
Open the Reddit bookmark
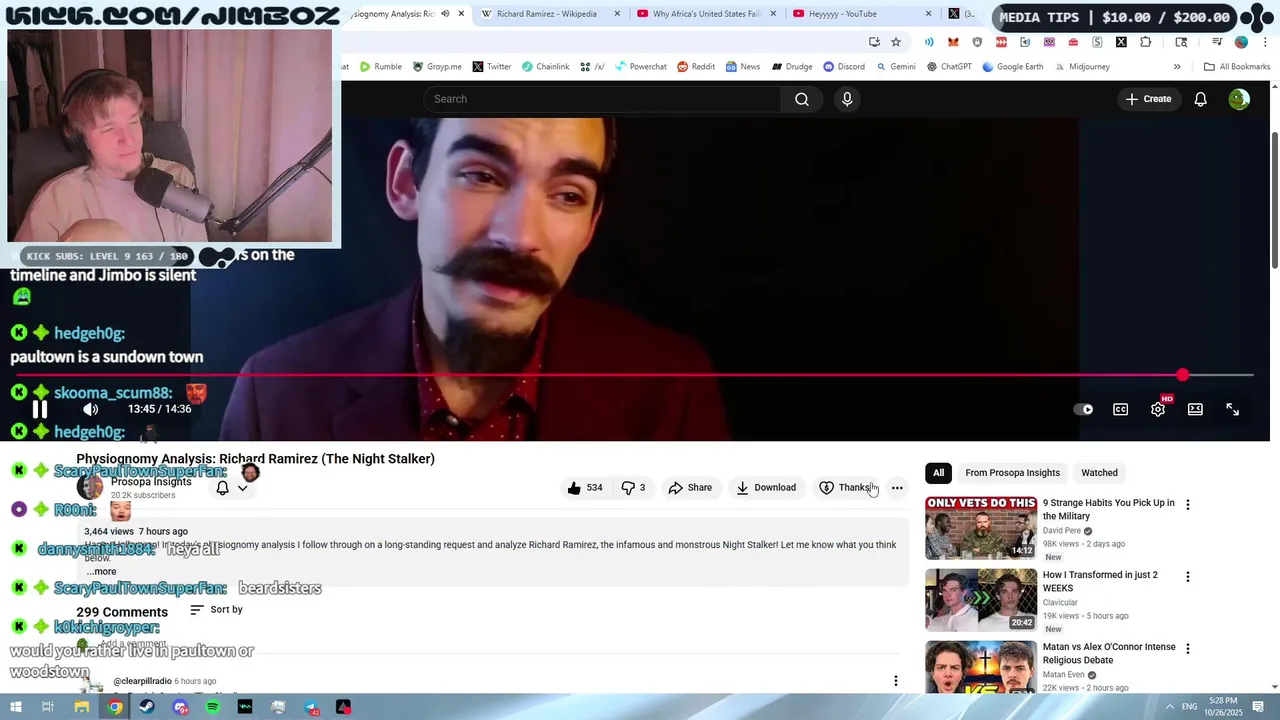click(x=696, y=67)
